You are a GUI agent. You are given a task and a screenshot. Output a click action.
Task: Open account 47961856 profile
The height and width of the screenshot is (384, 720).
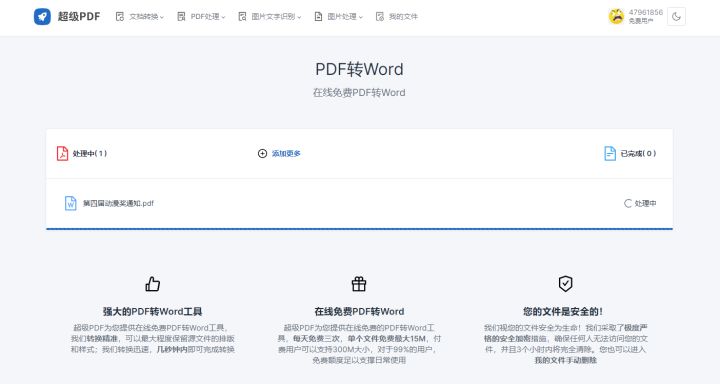pyautogui.click(x=646, y=12)
